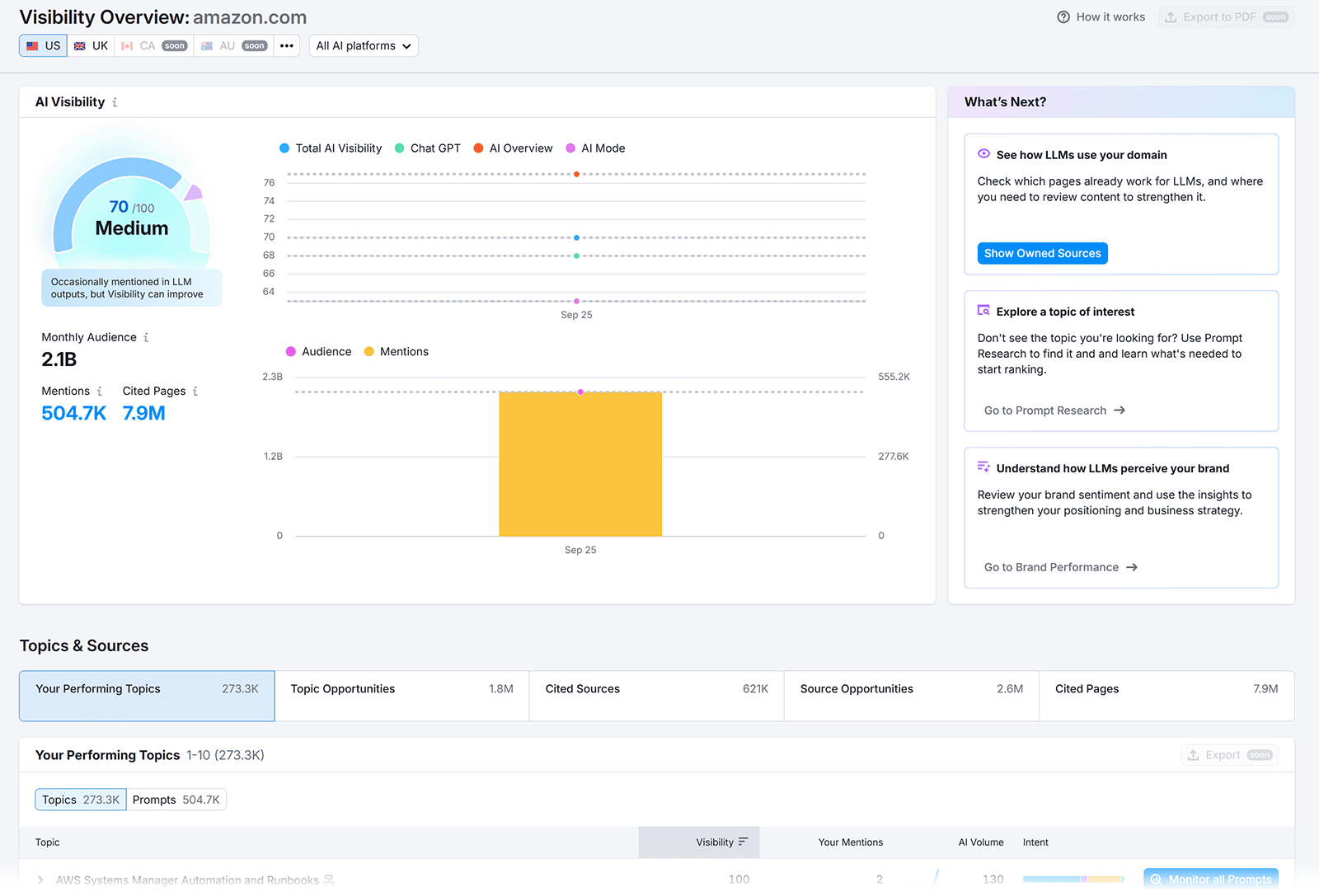Viewport: 1319px width, 896px height.
Task: Click the intent color bar in the topic row
Action: 1072,879
